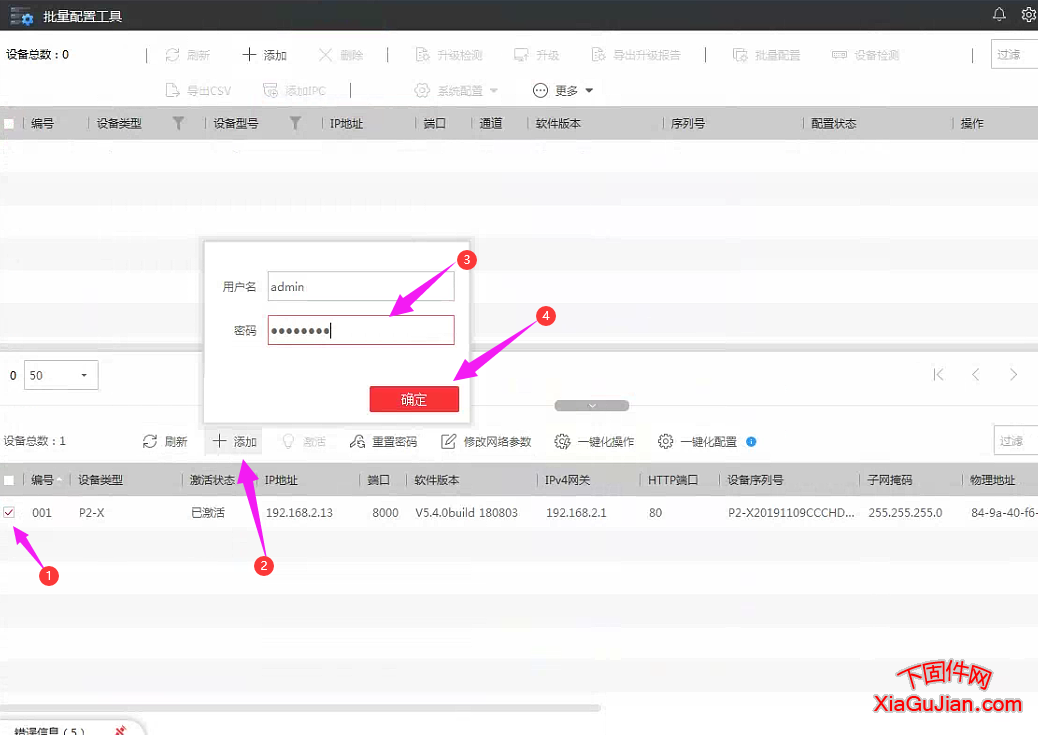The width and height of the screenshot is (1038, 735).
Task: Click the upper 添加 add button
Action: coord(264,55)
